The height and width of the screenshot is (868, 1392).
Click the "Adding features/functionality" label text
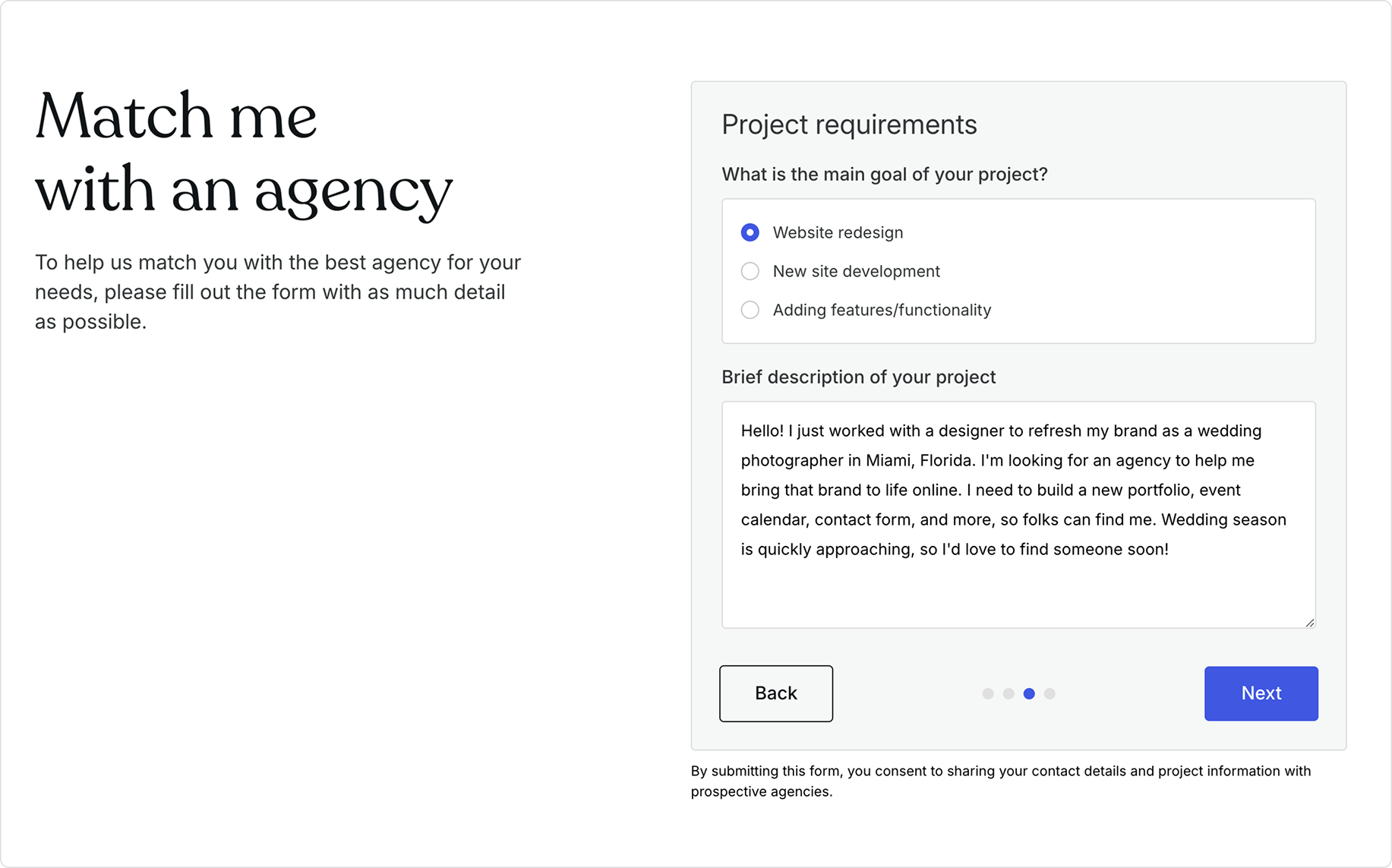point(882,310)
